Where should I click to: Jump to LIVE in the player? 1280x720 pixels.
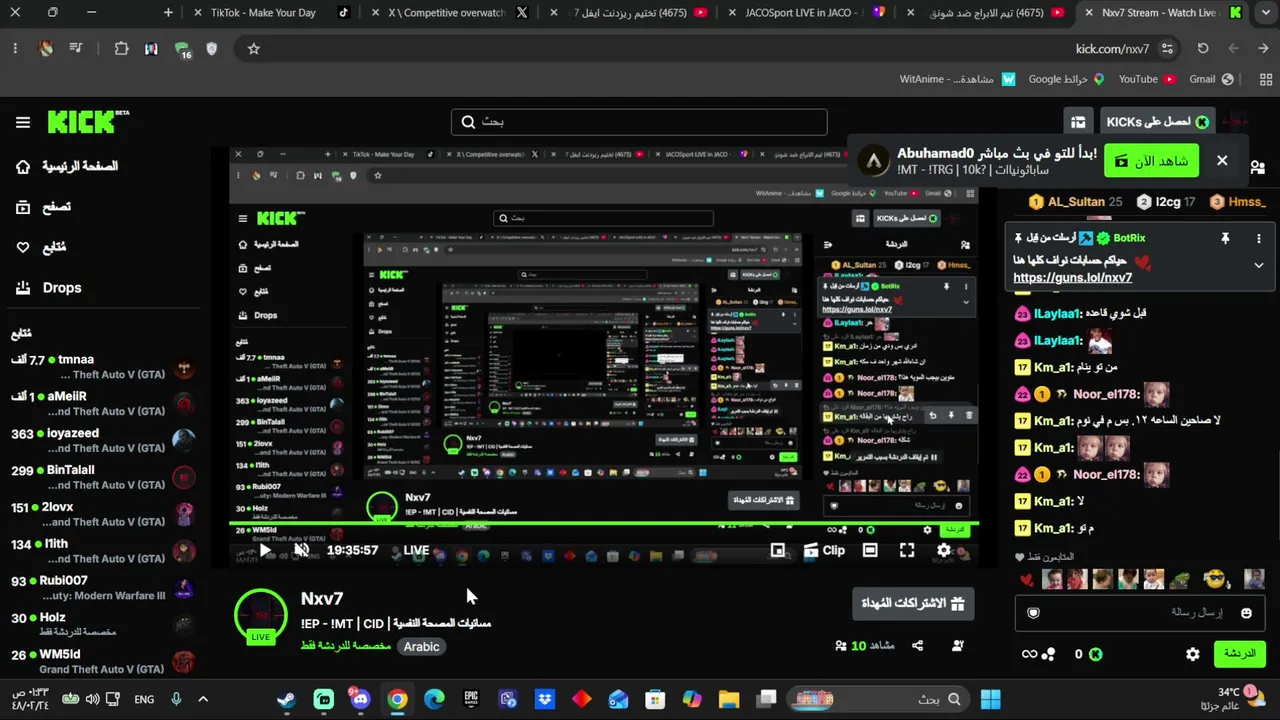click(416, 550)
